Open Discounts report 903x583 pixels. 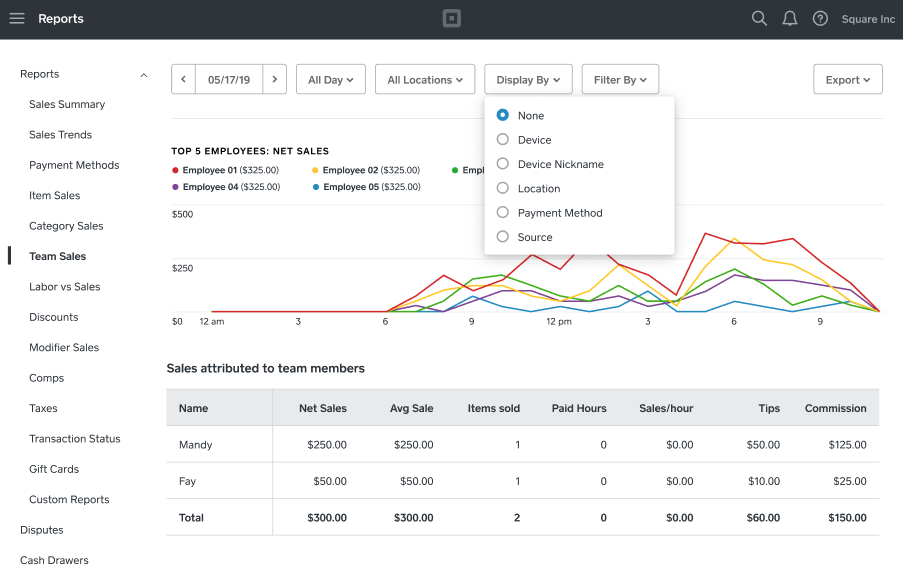[x=54, y=317]
